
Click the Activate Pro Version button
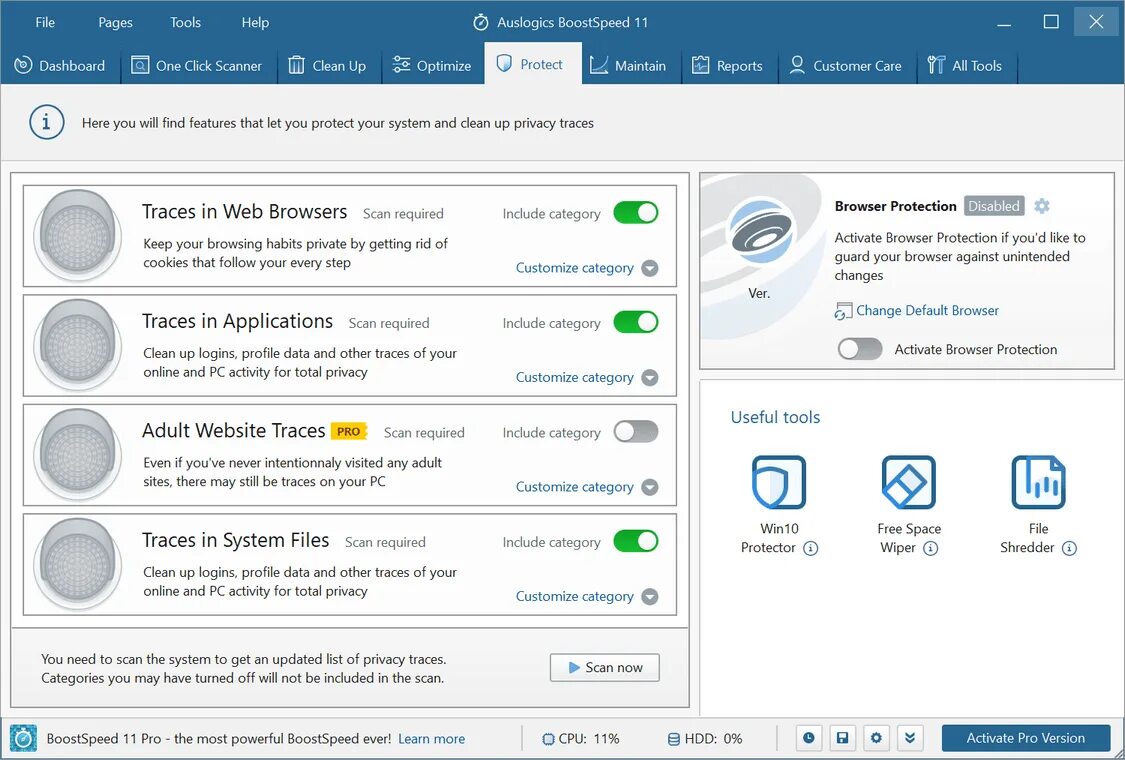pos(1025,738)
